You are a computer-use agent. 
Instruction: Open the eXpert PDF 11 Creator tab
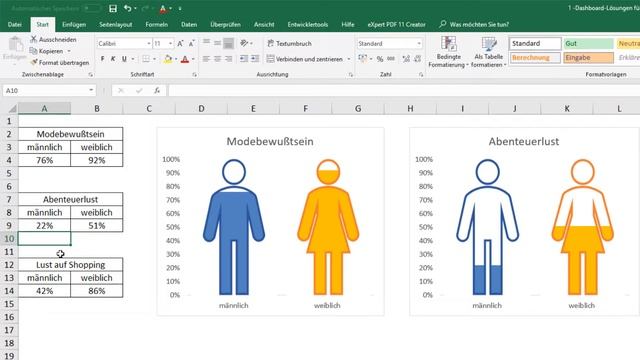click(396, 24)
